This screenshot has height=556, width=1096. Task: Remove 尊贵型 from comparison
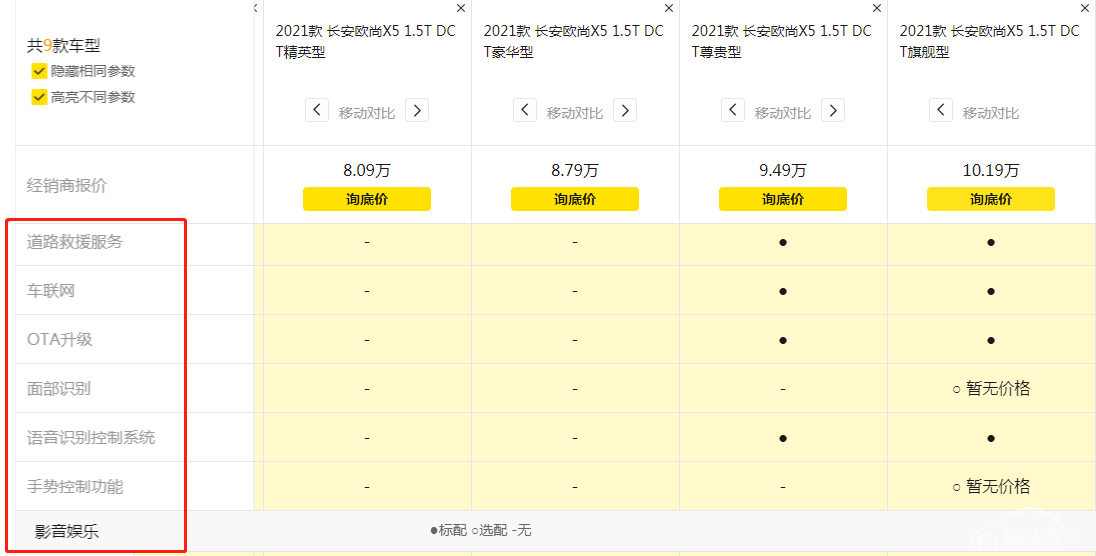pyautogui.click(x=877, y=8)
